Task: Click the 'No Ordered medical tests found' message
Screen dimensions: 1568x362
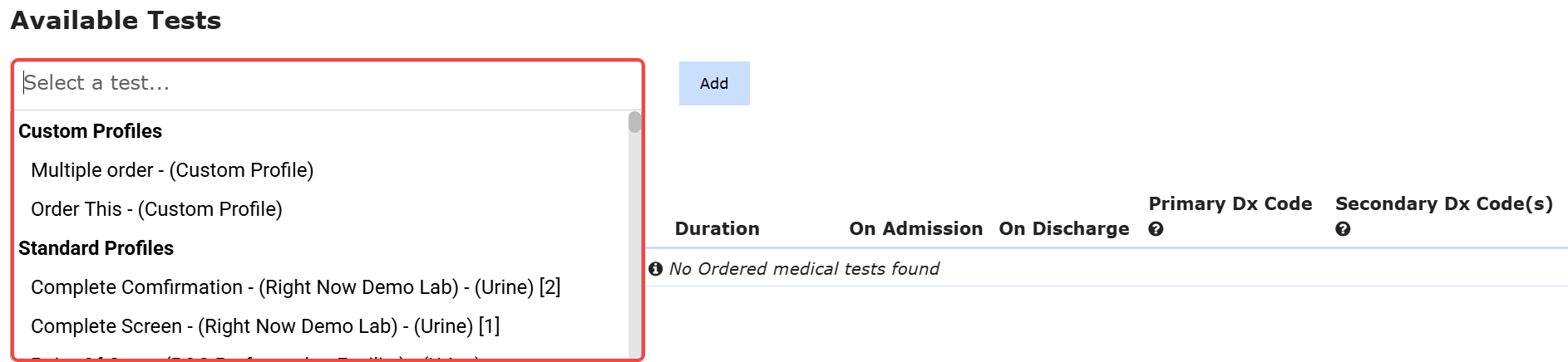Action: [x=804, y=269]
